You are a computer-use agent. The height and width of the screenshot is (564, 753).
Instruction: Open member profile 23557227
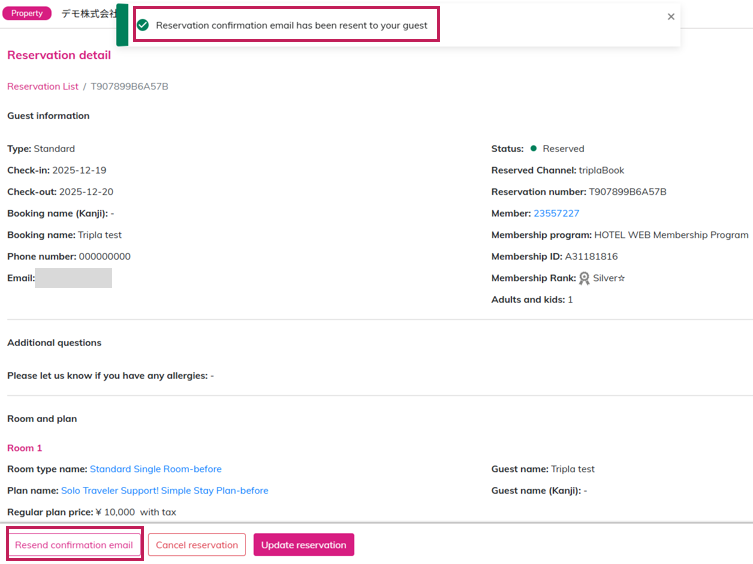click(x=556, y=213)
